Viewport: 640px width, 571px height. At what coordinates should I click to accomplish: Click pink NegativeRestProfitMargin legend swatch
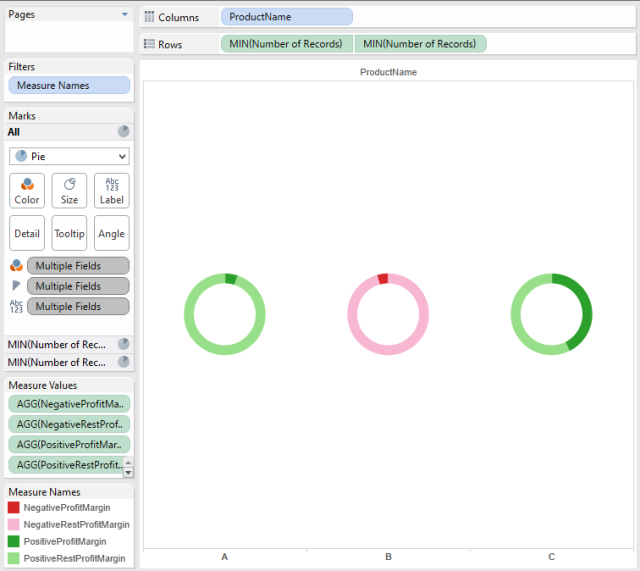pyautogui.click(x=13, y=524)
